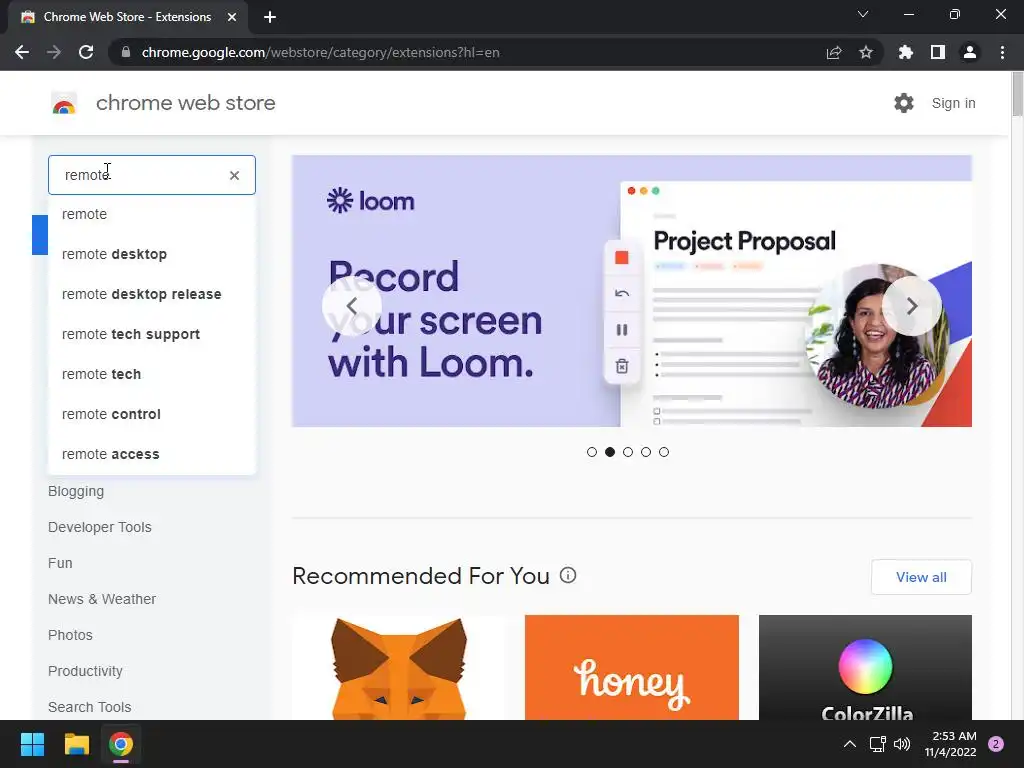Open the Honey extension card
Screen dimensions: 1024x768
coord(632,667)
